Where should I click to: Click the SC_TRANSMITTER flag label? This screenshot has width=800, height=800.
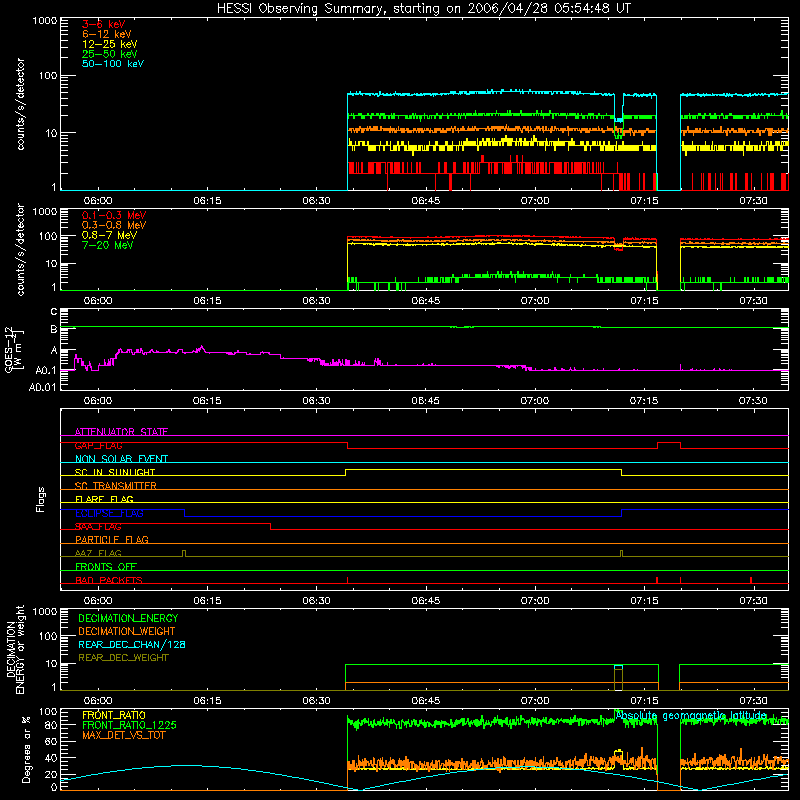click(x=115, y=486)
